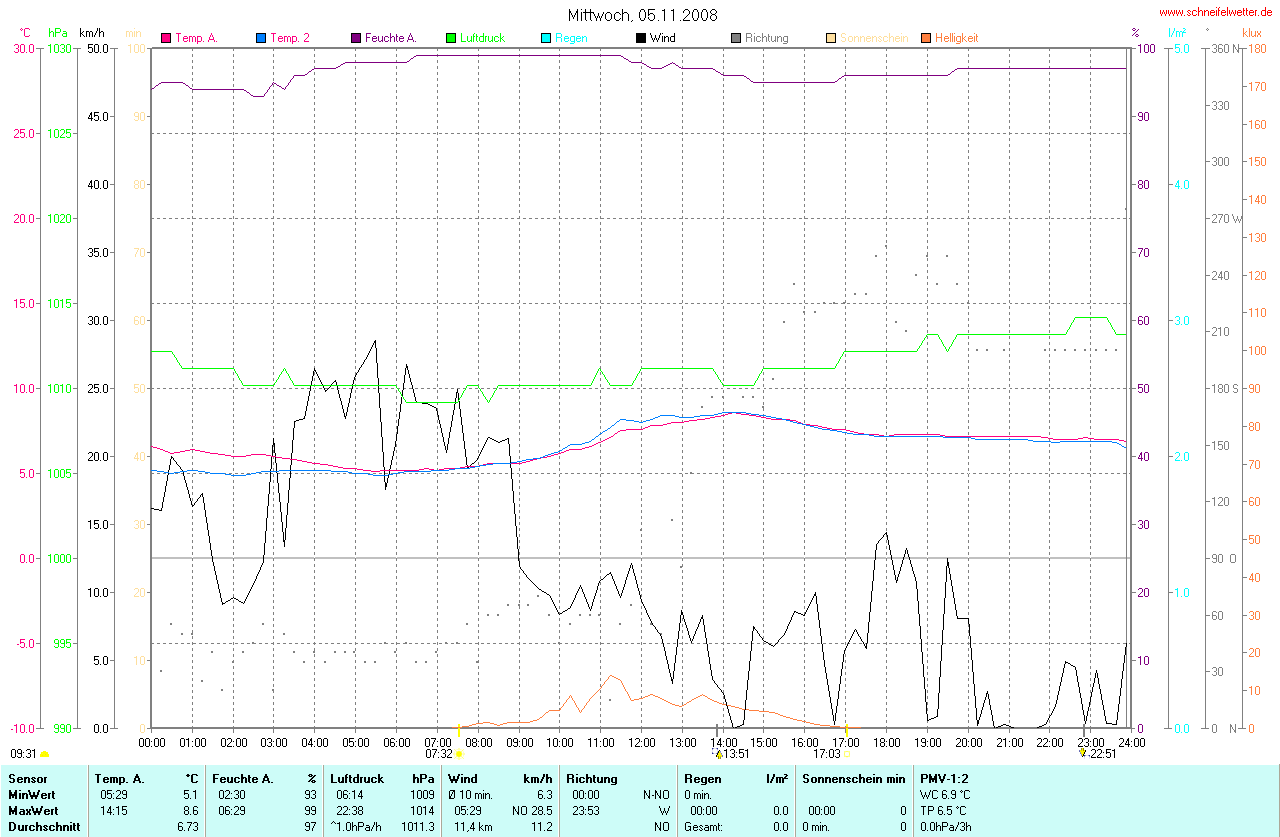This screenshot has width=1280, height=837.
Task: Click the max temperature time 14:15
Action: click(x=113, y=810)
